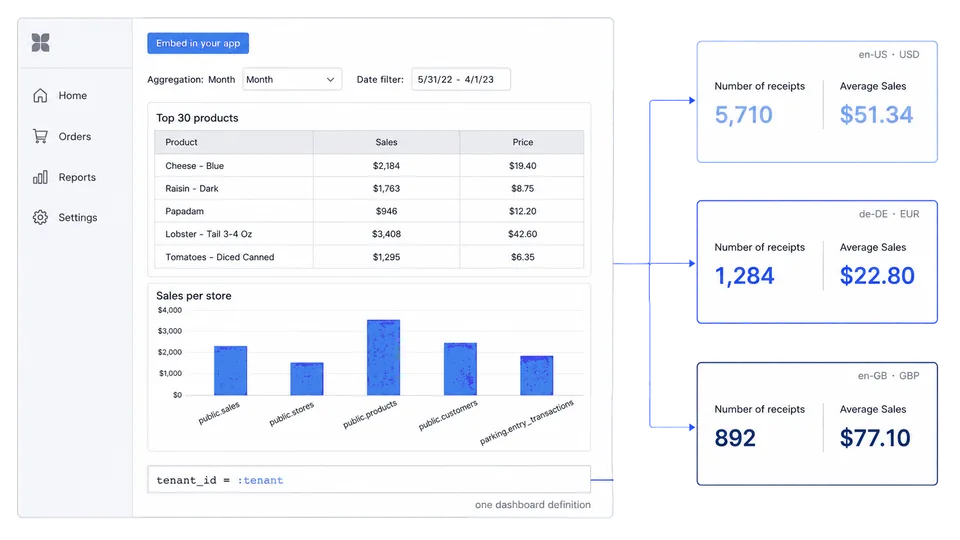Select the Lobster - Tail 3-4 Oz product
Screen dimensions: 960x540
[208, 234]
